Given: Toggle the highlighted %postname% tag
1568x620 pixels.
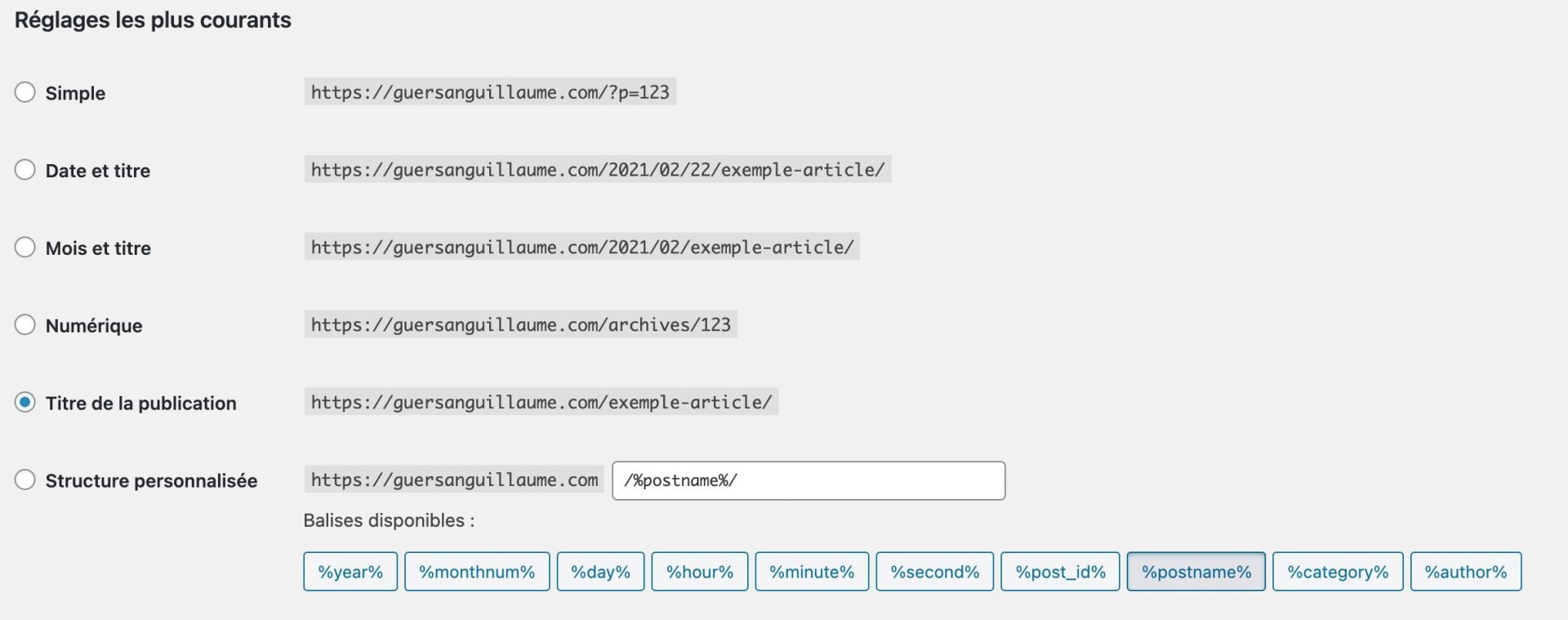Looking at the screenshot, I should [x=1196, y=572].
